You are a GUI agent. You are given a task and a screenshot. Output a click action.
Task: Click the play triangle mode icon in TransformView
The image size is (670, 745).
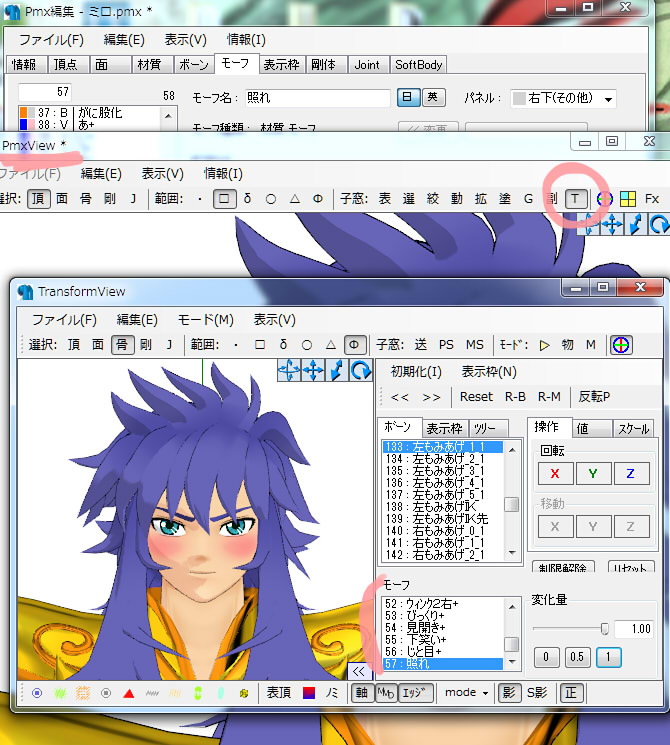tap(544, 345)
